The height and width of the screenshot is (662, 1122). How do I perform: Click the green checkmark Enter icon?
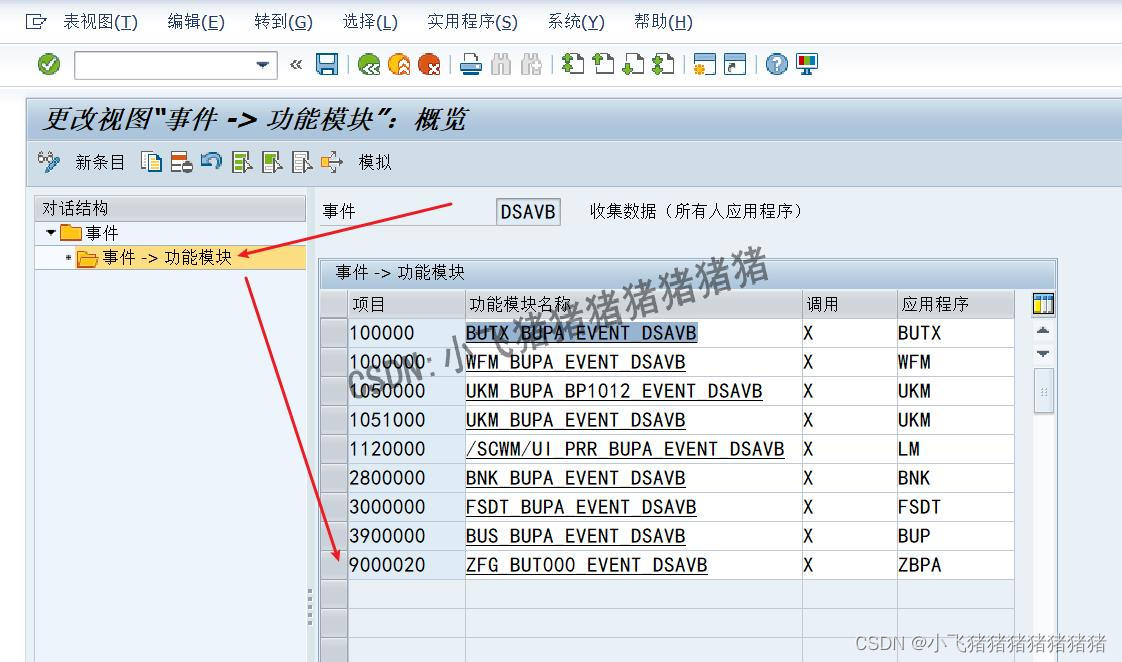[49, 64]
